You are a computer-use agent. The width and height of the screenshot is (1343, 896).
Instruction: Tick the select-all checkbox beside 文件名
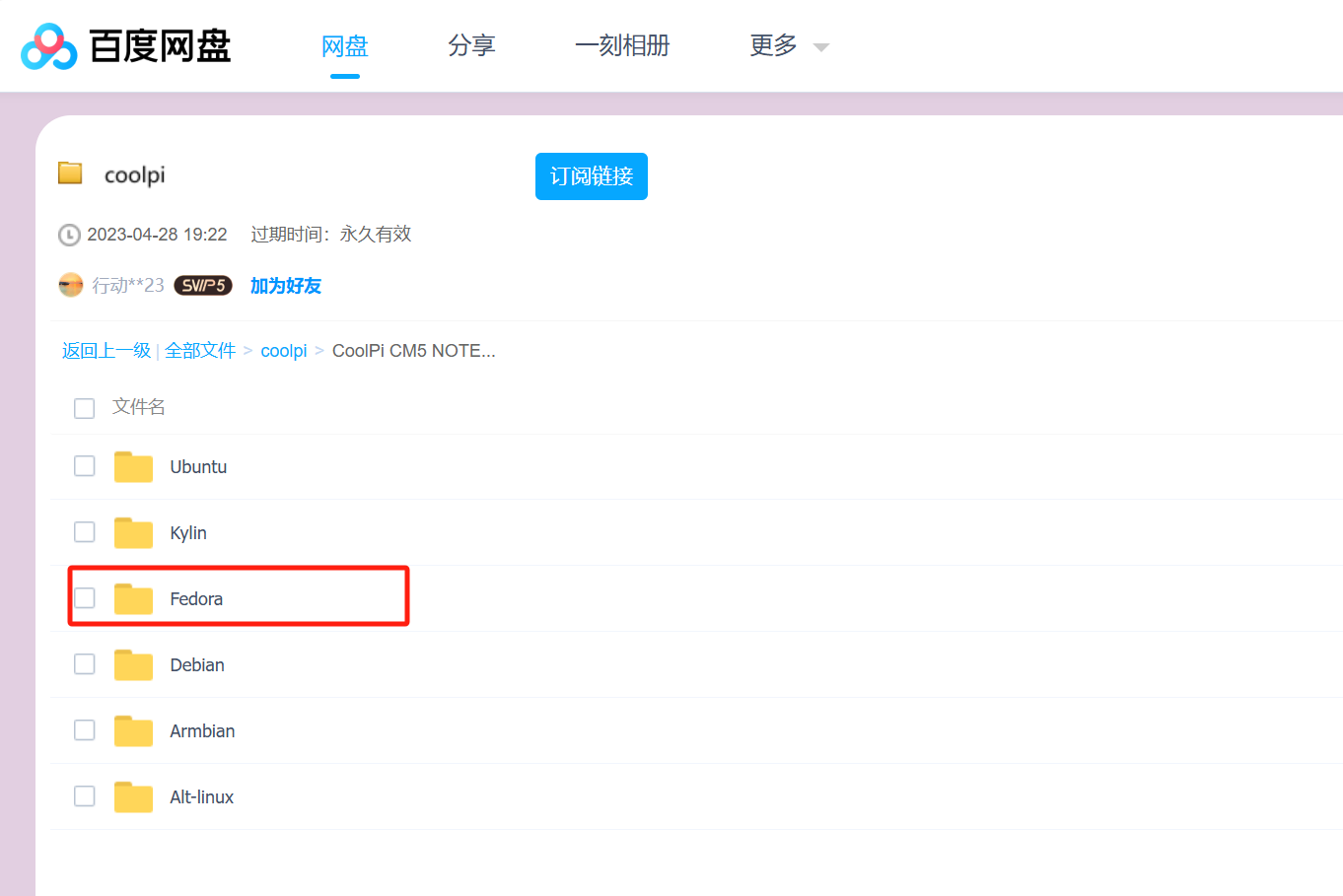point(85,408)
